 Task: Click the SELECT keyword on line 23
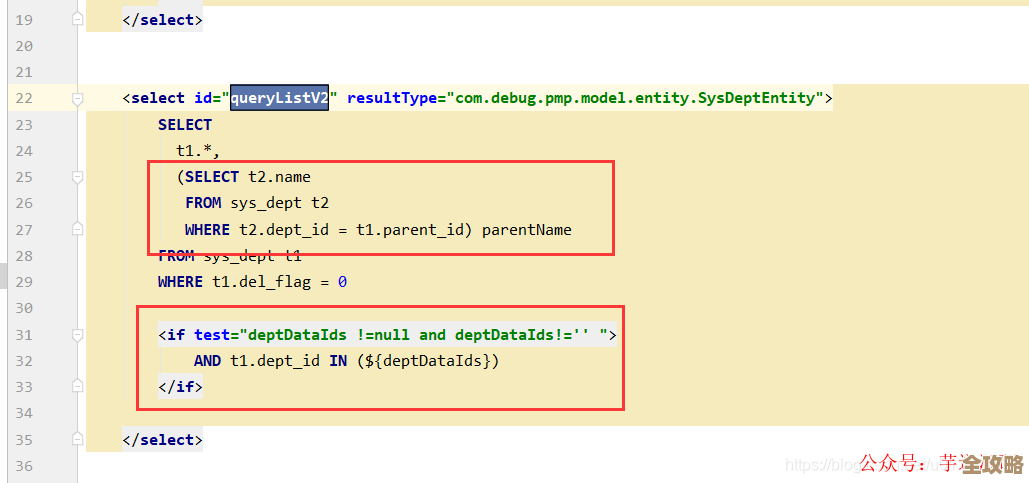[x=185, y=125]
